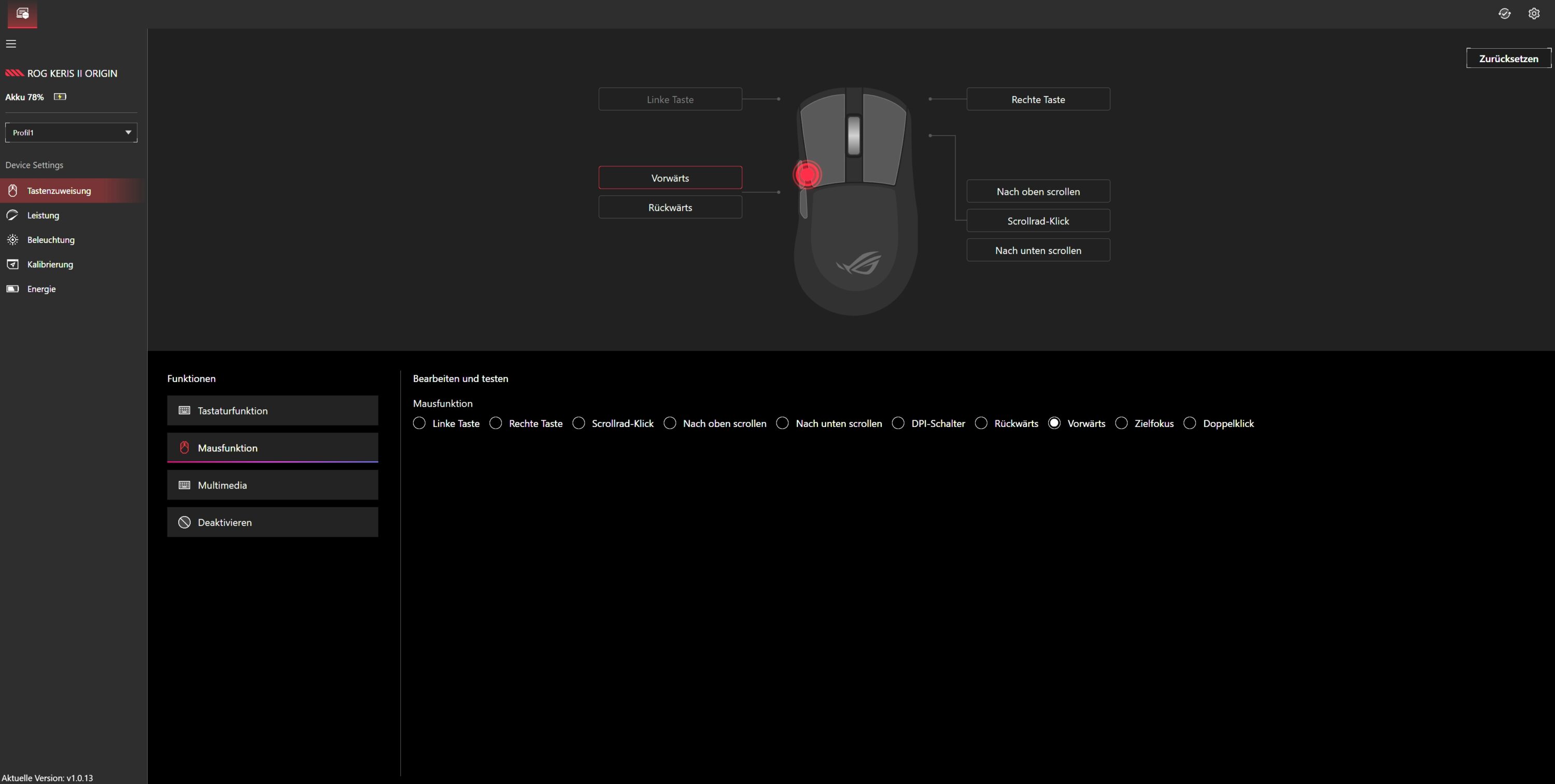The image size is (1555, 784).
Task: Click the Armoury Crate device icon
Action: coord(22,13)
